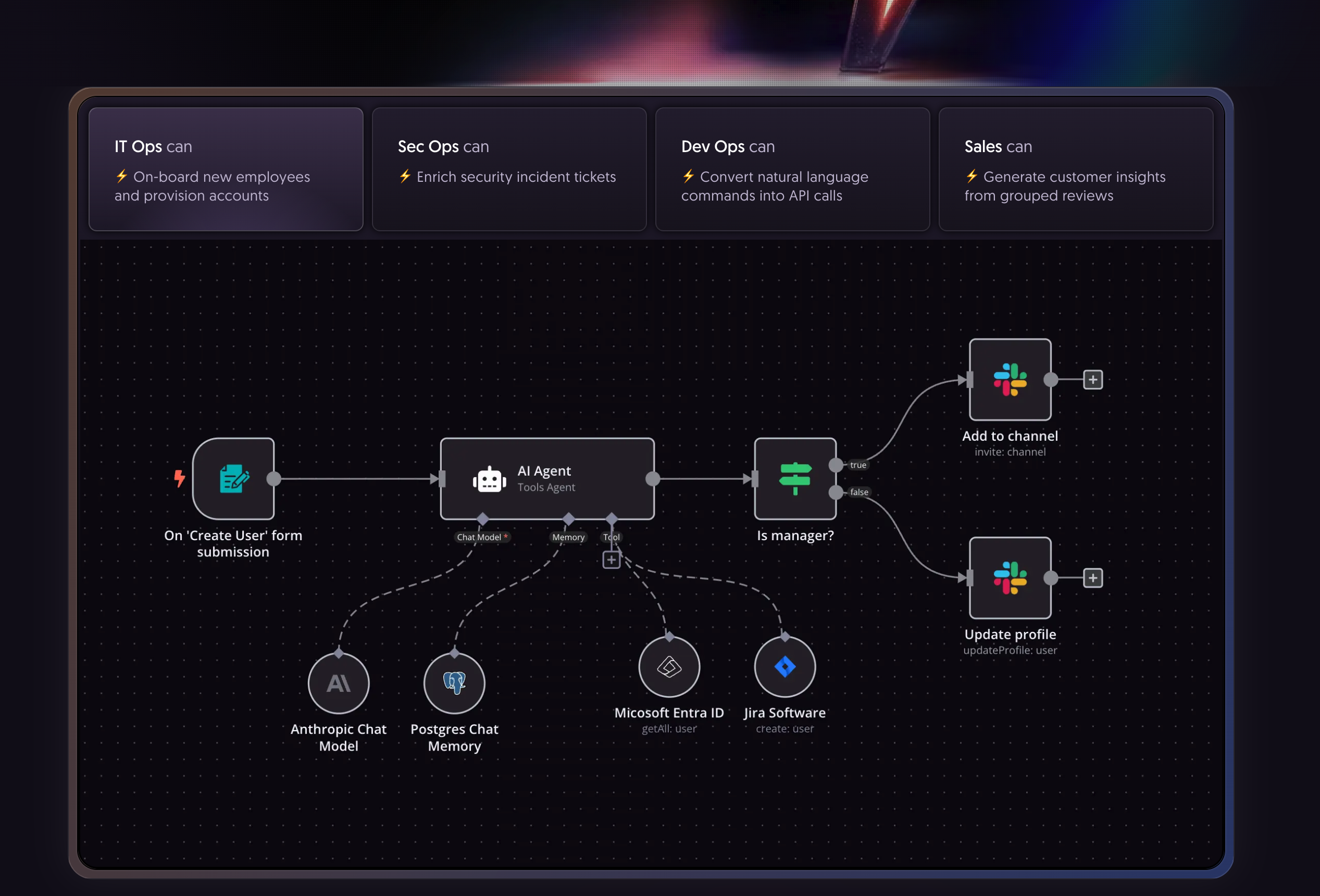Select the Anthropic Chat Model node
Screen dimensions: 1320x896
coord(339,683)
